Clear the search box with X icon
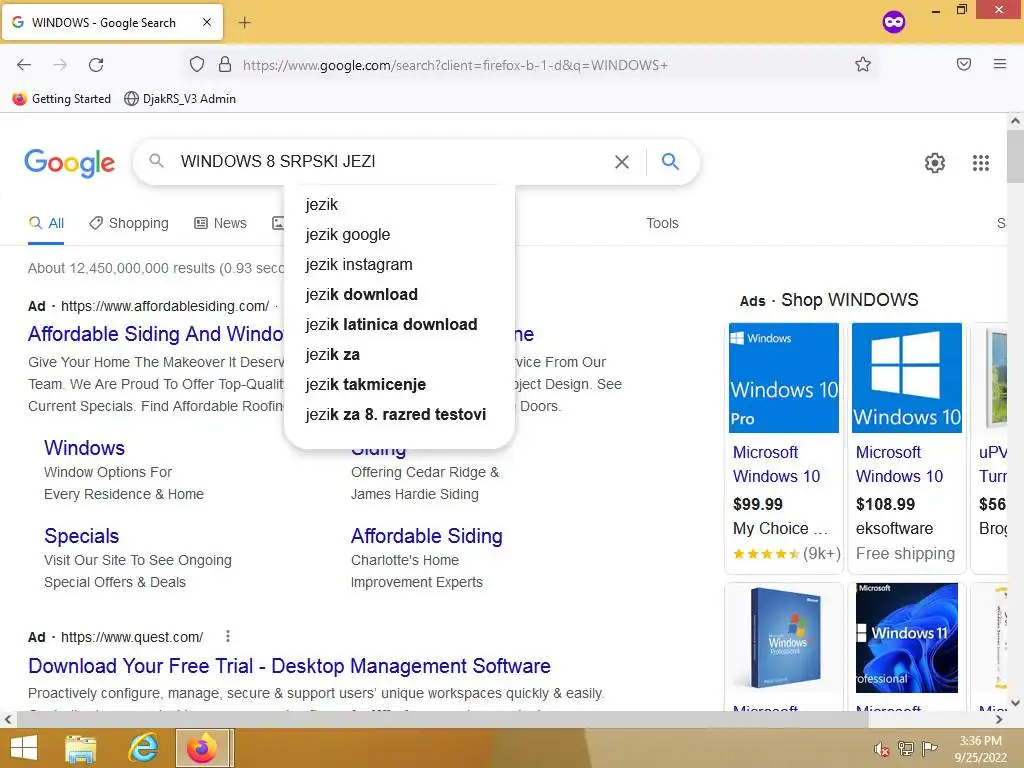Viewport: 1024px width, 768px height. pyautogui.click(x=622, y=161)
